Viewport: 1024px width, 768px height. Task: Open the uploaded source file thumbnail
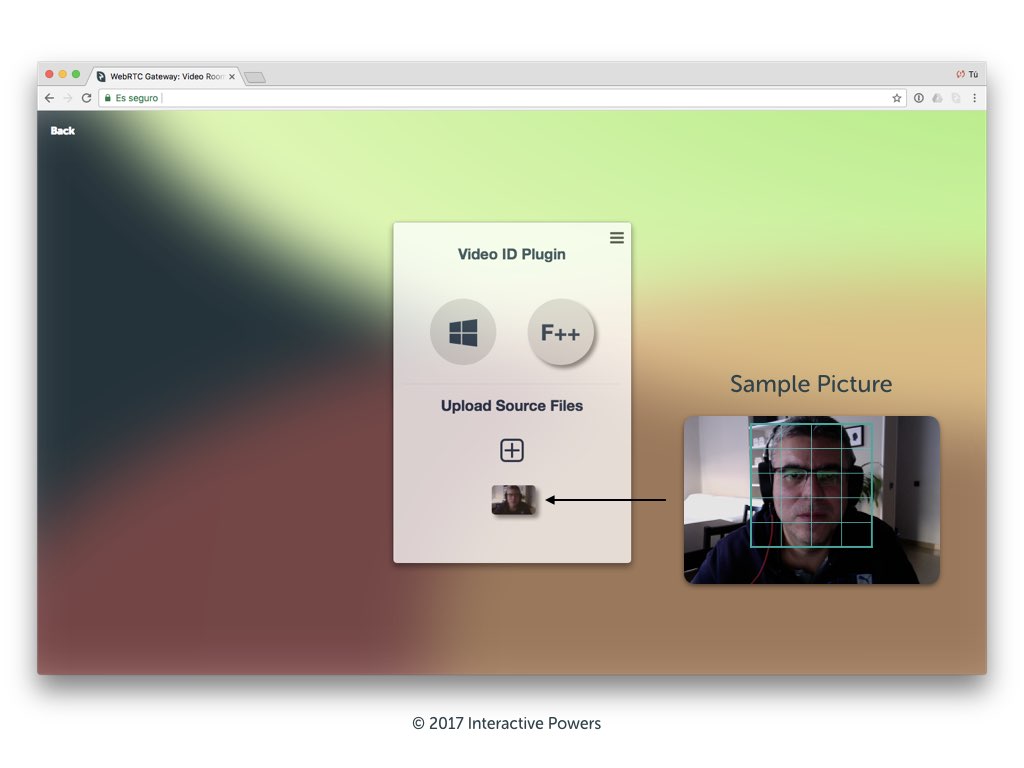pos(513,500)
